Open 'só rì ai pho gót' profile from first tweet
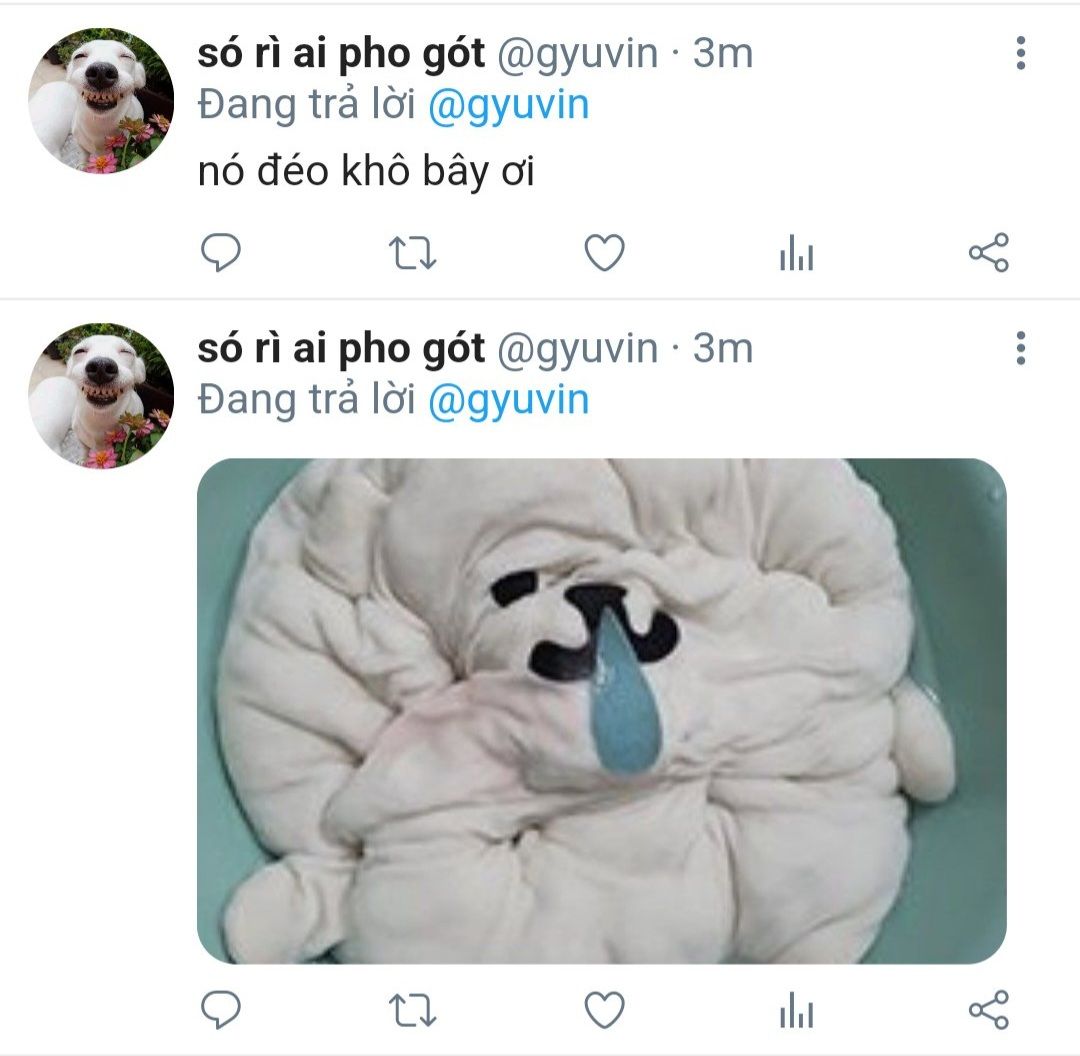This screenshot has height=1056, width=1080. (341, 53)
